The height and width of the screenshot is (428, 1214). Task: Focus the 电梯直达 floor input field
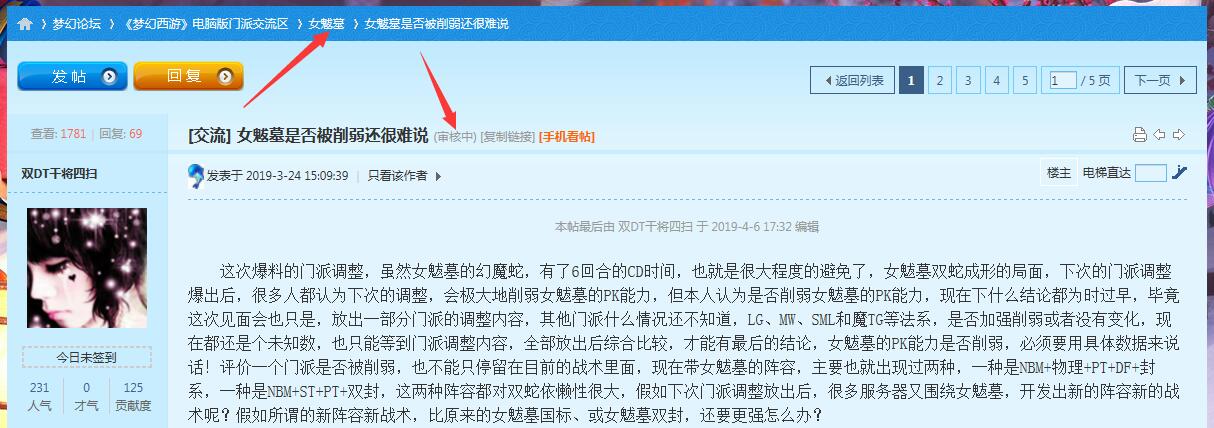tap(1151, 173)
